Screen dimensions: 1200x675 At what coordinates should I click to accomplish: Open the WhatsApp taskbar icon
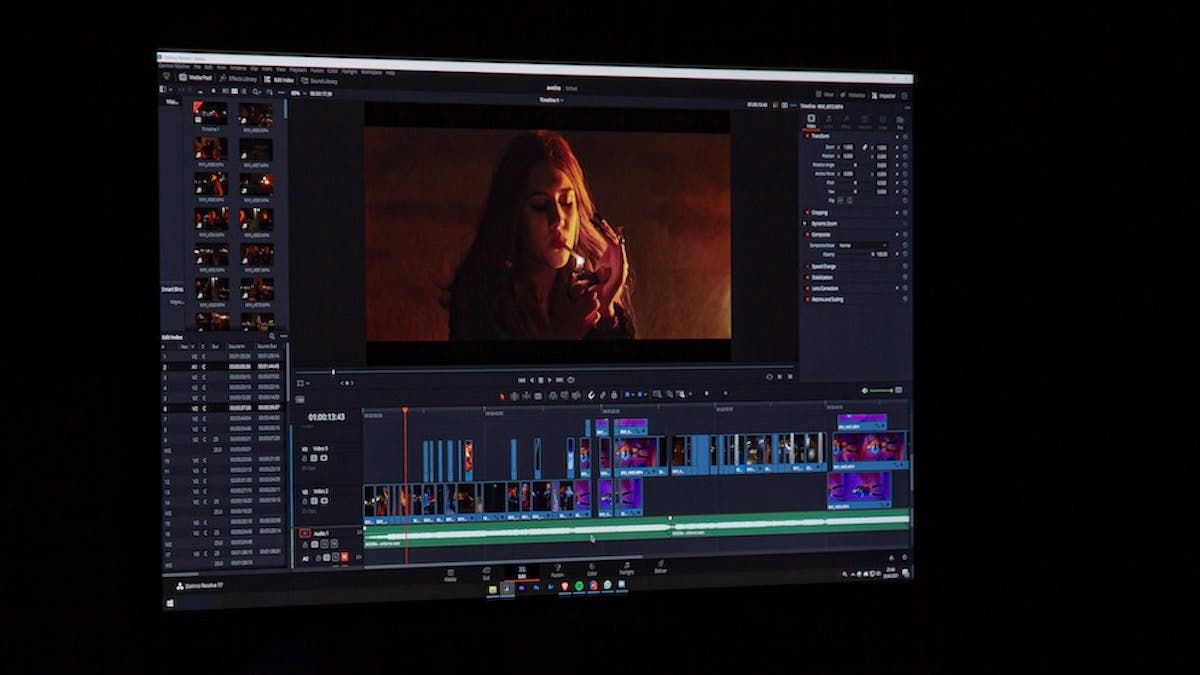[607, 585]
